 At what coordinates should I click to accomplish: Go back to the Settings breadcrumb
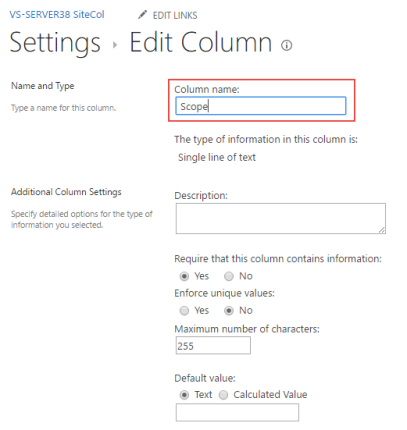pyautogui.click(x=55, y=43)
